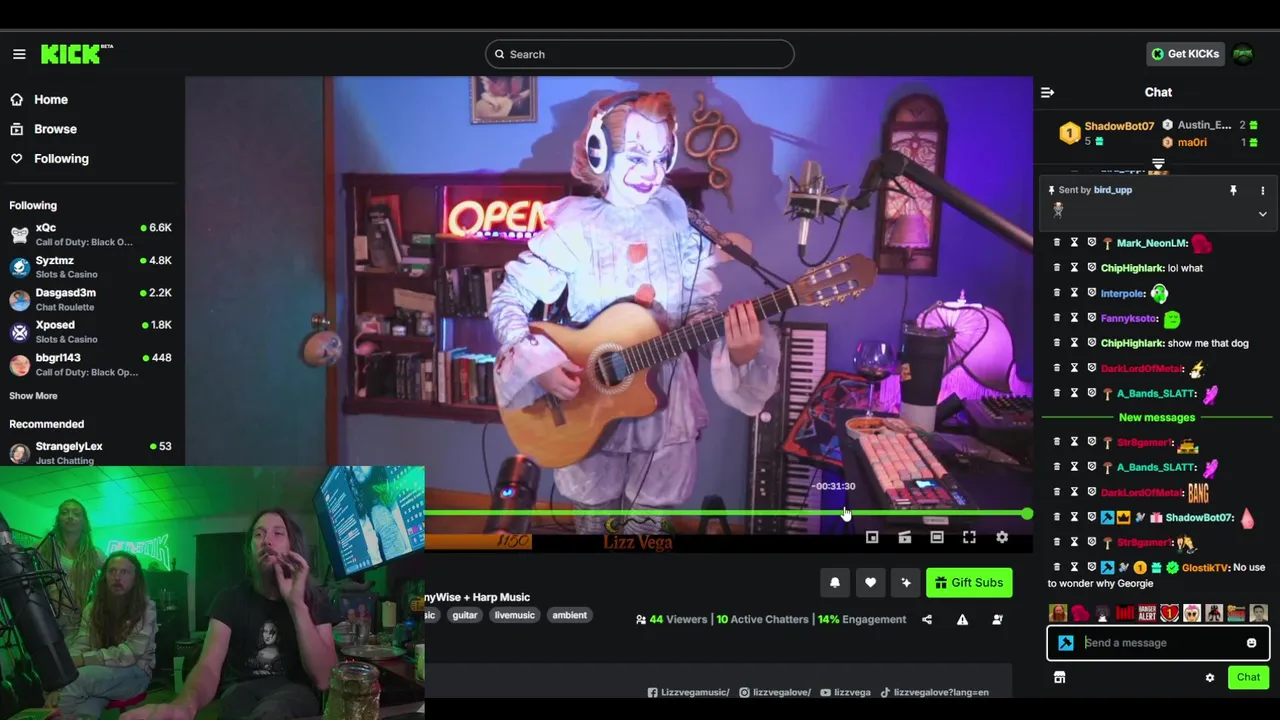Open TikTok link lizzvegalove

click(935, 692)
